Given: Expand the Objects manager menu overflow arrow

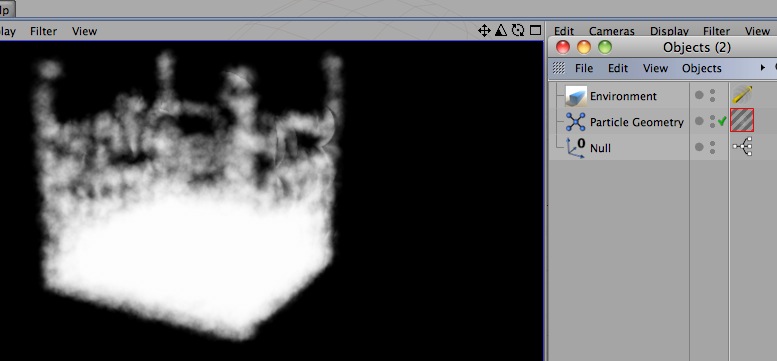Looking at the screenshot, I should tap(763, 68).
